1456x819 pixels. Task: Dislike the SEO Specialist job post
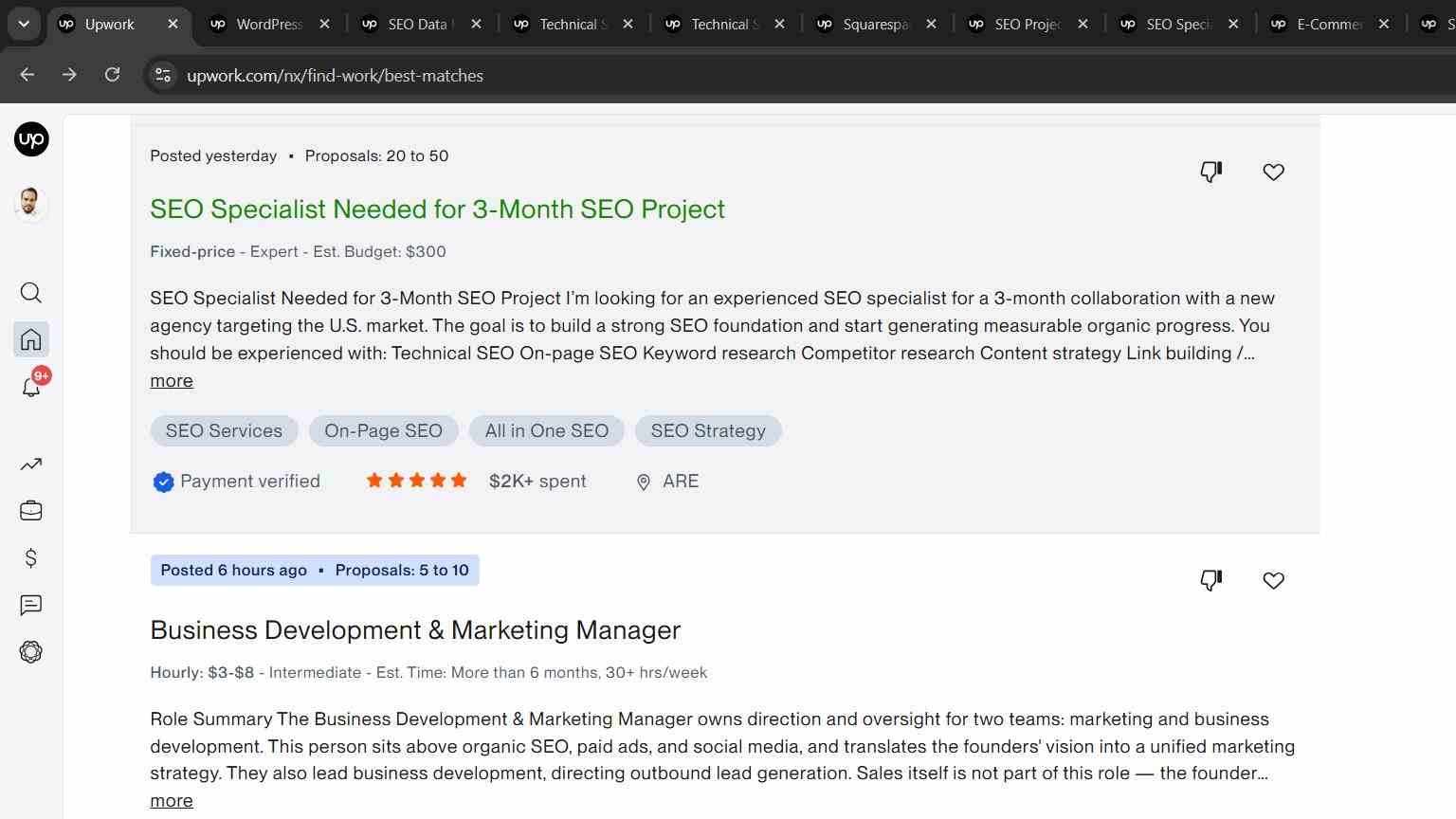tap(1211, 172)
